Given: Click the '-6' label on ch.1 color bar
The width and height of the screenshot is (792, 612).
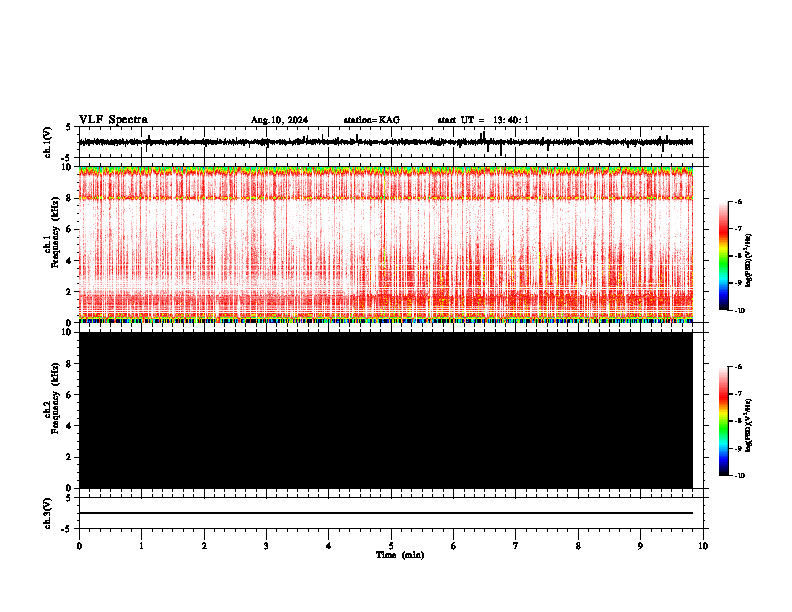Looking at the screenshot, I should point(738,202).
